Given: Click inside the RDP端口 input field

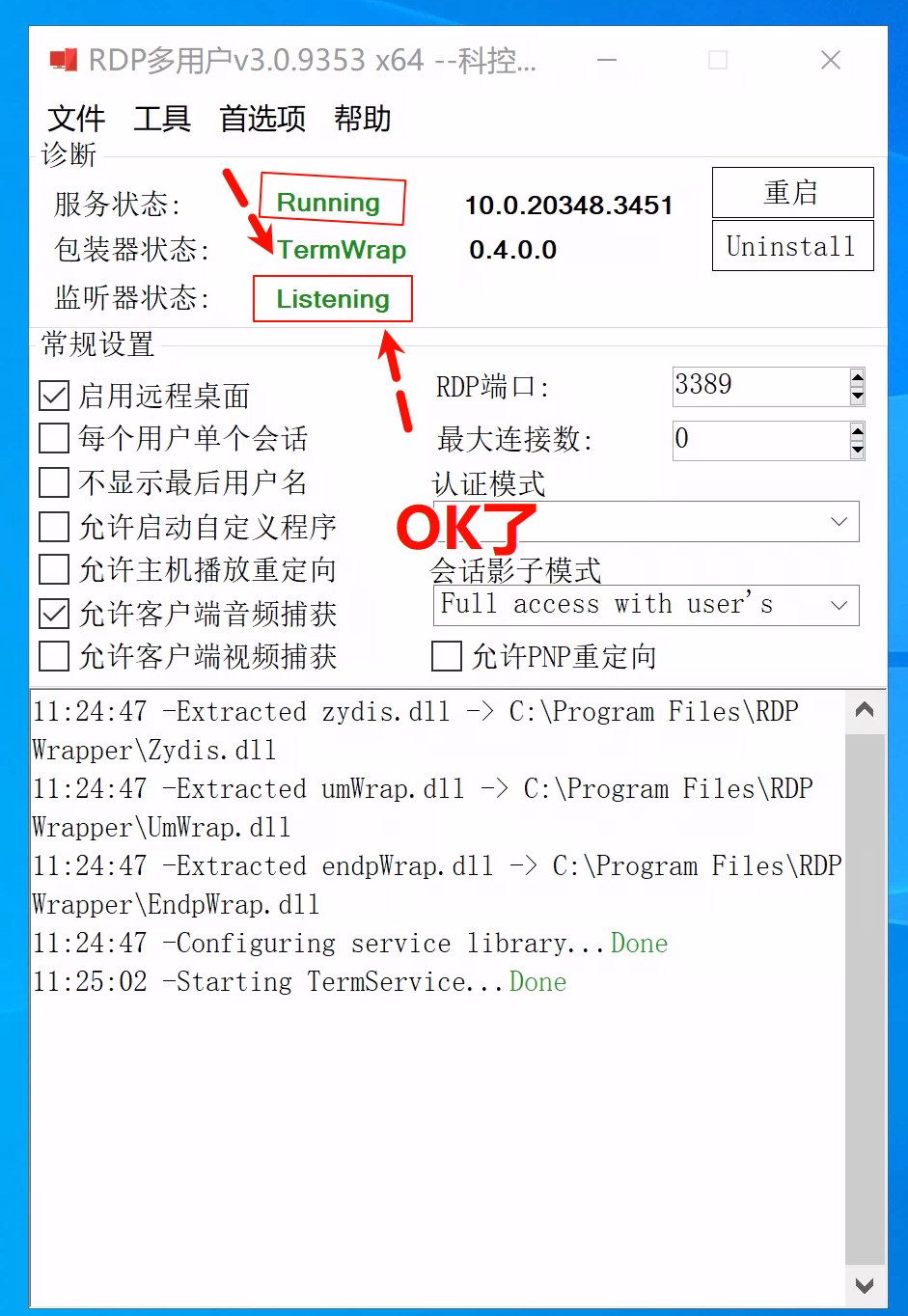Looking at the screenshot, I should coord(760,387).
